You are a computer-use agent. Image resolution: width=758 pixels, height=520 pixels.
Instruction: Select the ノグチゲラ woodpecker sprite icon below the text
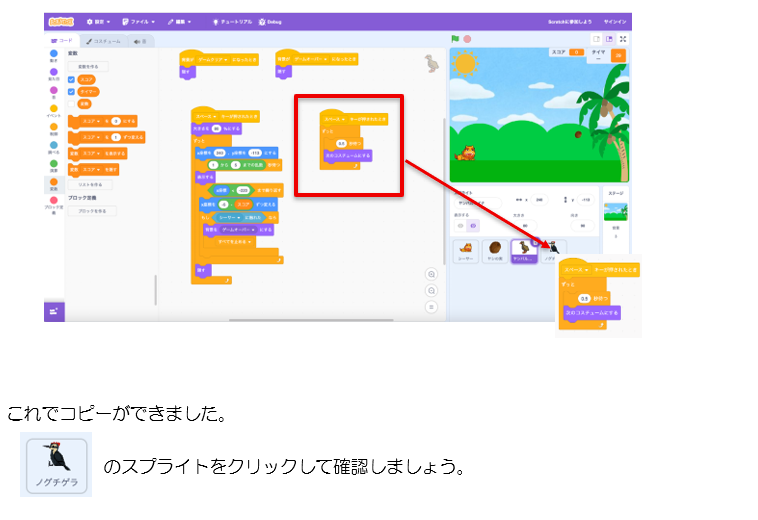pyautogui.click(x=56, y=465)
